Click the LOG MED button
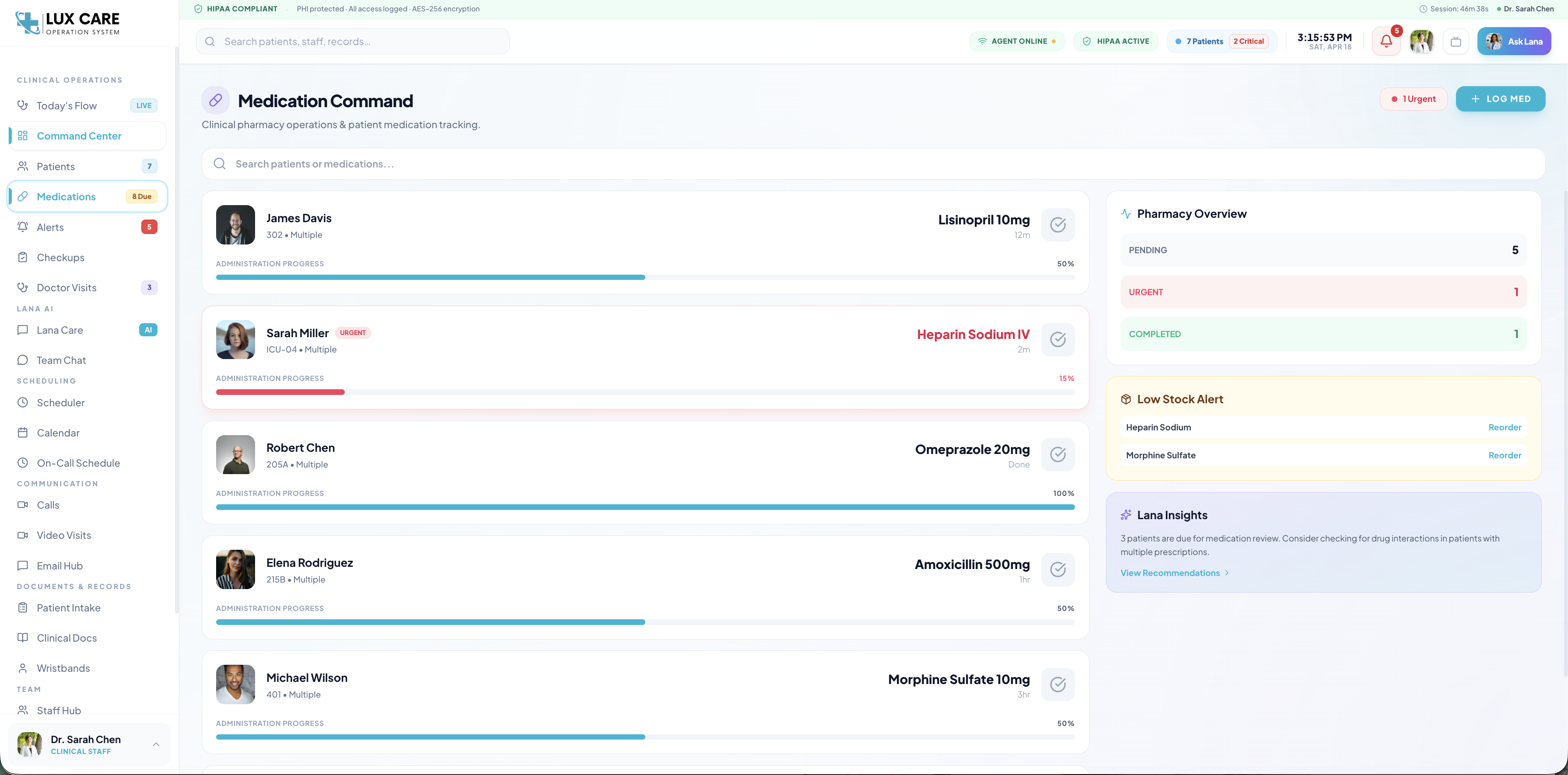The height and width of the screenshot is (775, 1568). pyautogui.click(x=1500, y=98)
